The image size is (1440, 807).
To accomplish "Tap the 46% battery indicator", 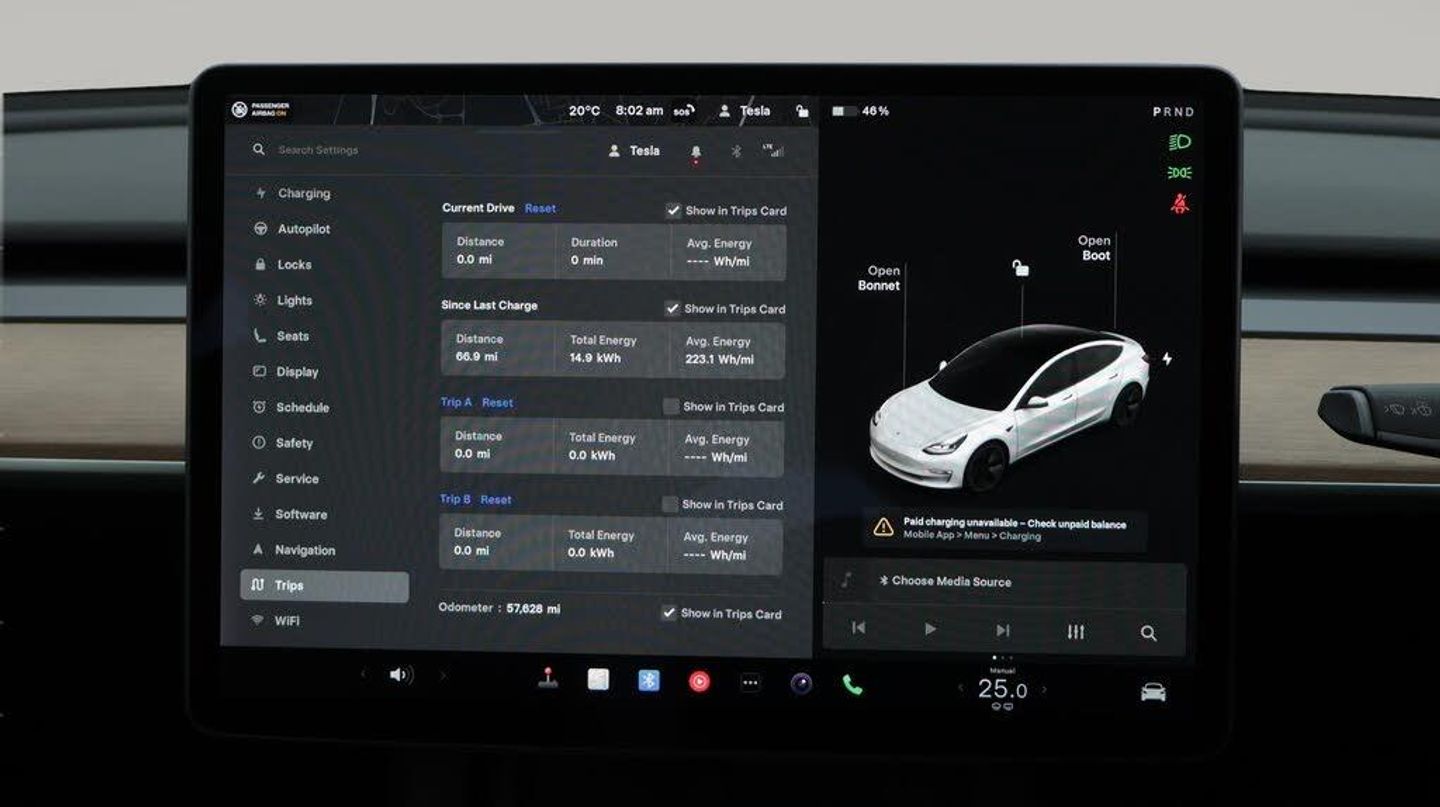I will click(860, 111).
